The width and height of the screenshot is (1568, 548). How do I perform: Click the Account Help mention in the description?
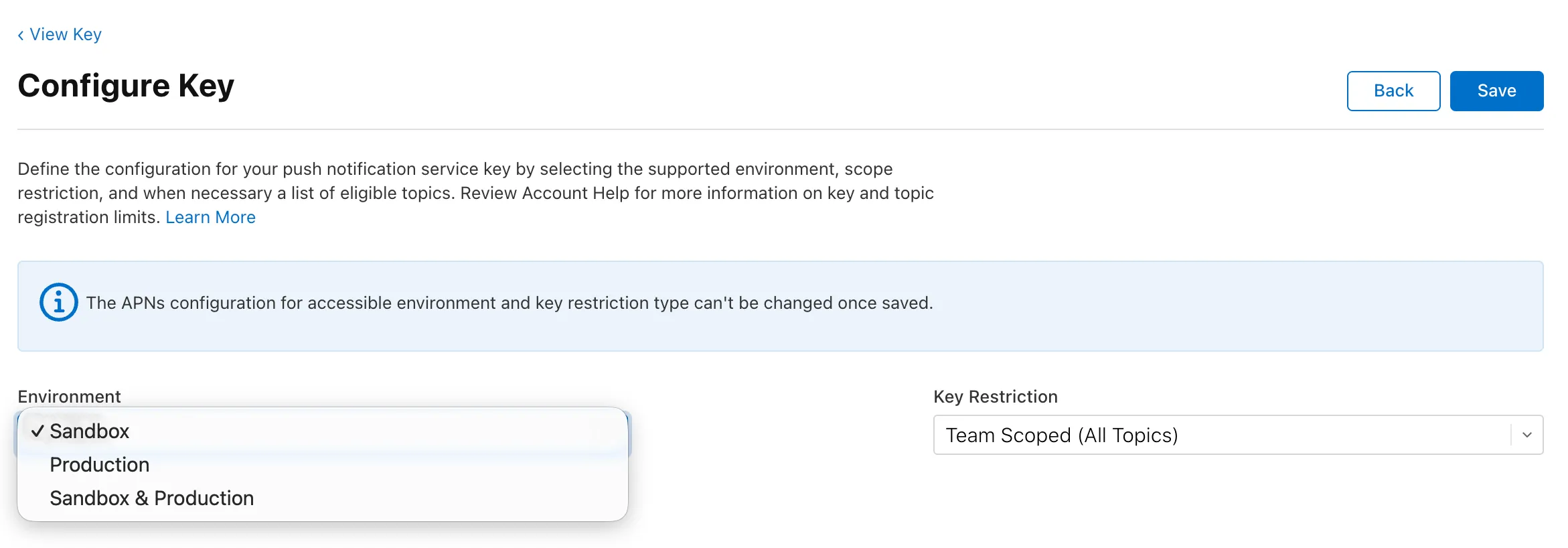click(575, 194)
